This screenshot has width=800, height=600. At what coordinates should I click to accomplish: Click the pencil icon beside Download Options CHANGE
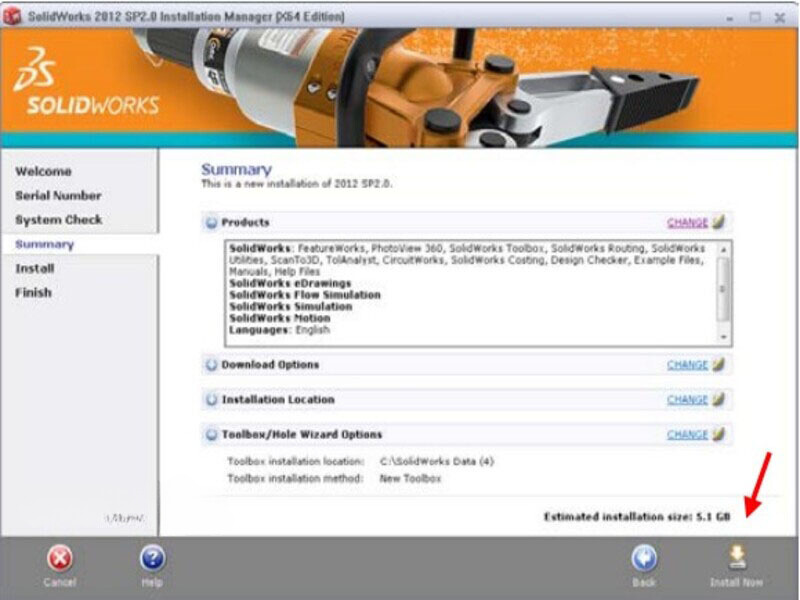coord(718,364)
